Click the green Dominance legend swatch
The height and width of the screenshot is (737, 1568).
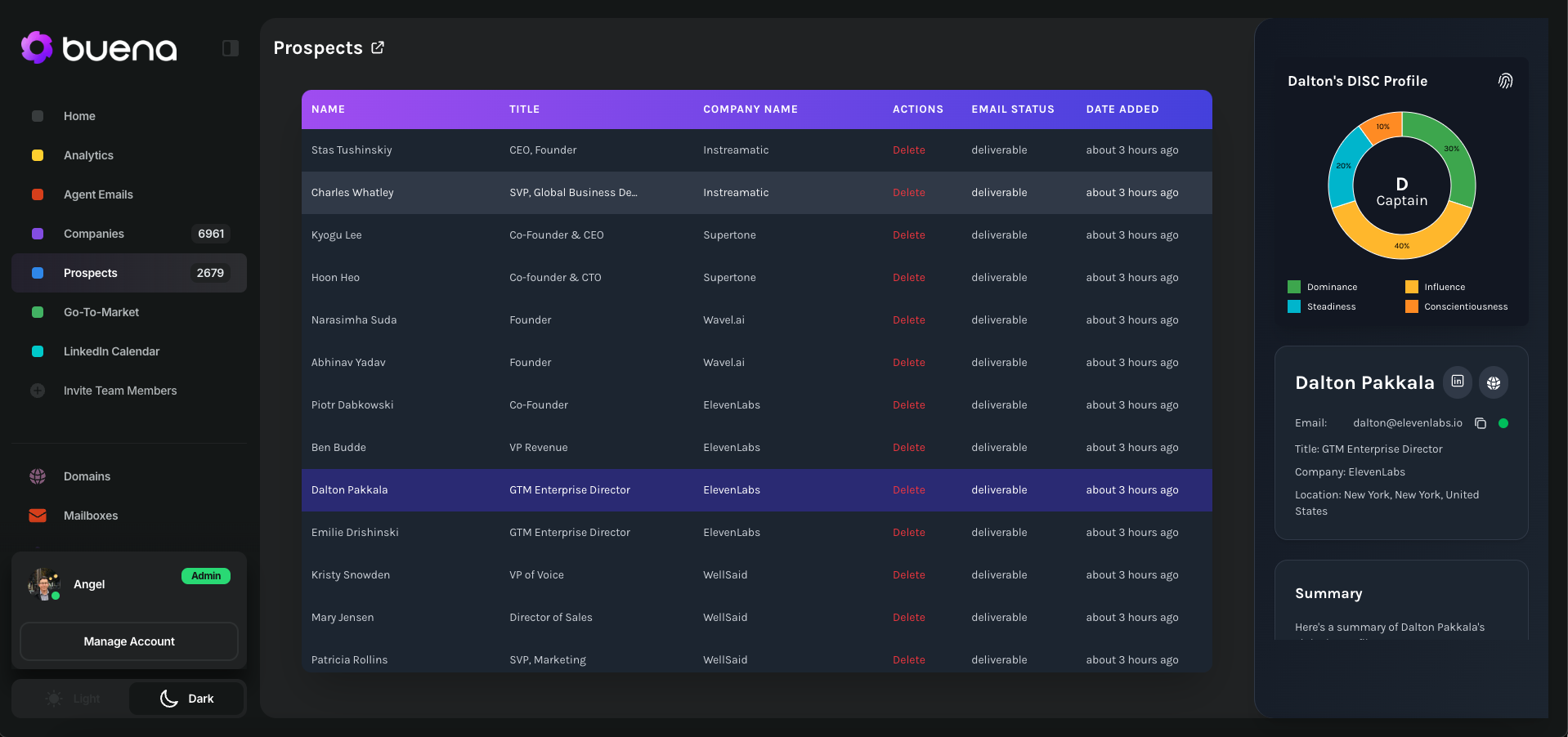pyautogui.click(x=1294, y=287)
